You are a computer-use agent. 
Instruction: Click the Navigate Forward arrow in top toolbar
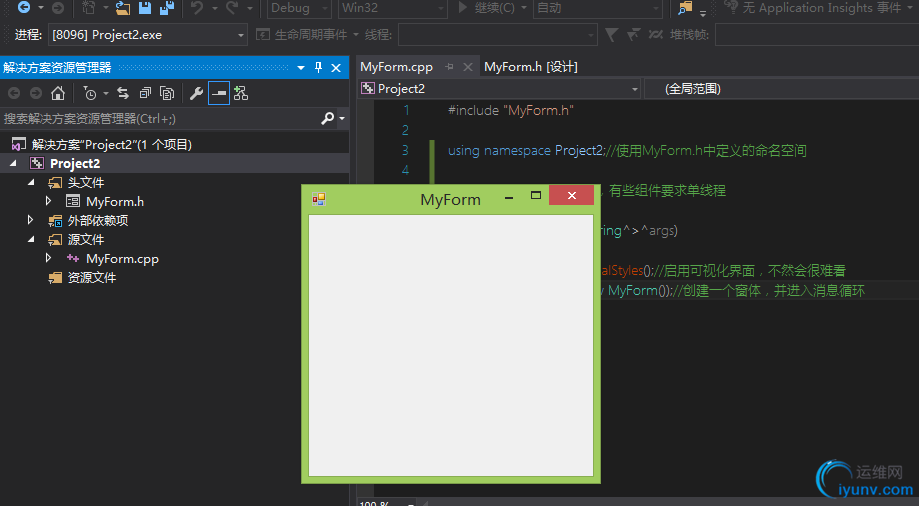click(x=57, y=7)
